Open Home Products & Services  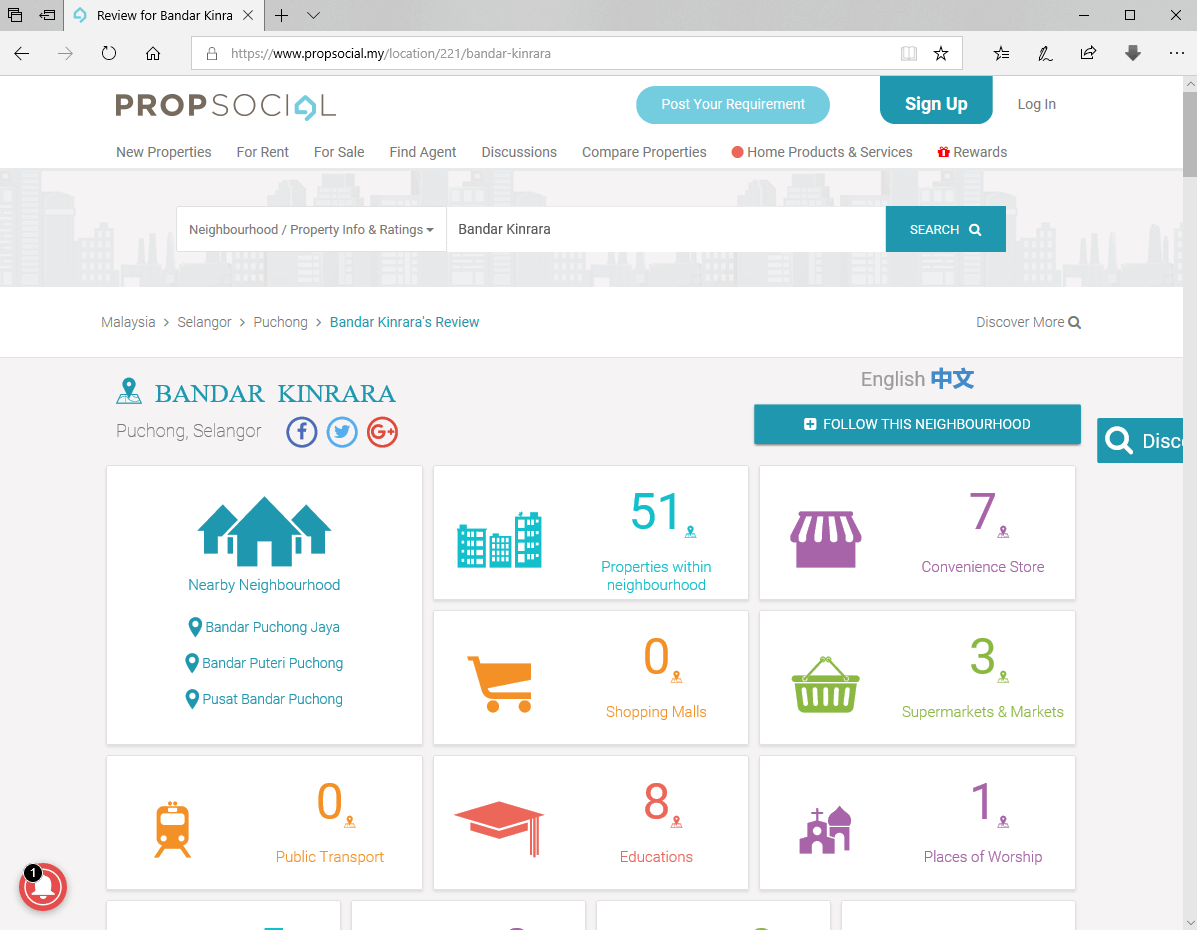click(822, 152)
